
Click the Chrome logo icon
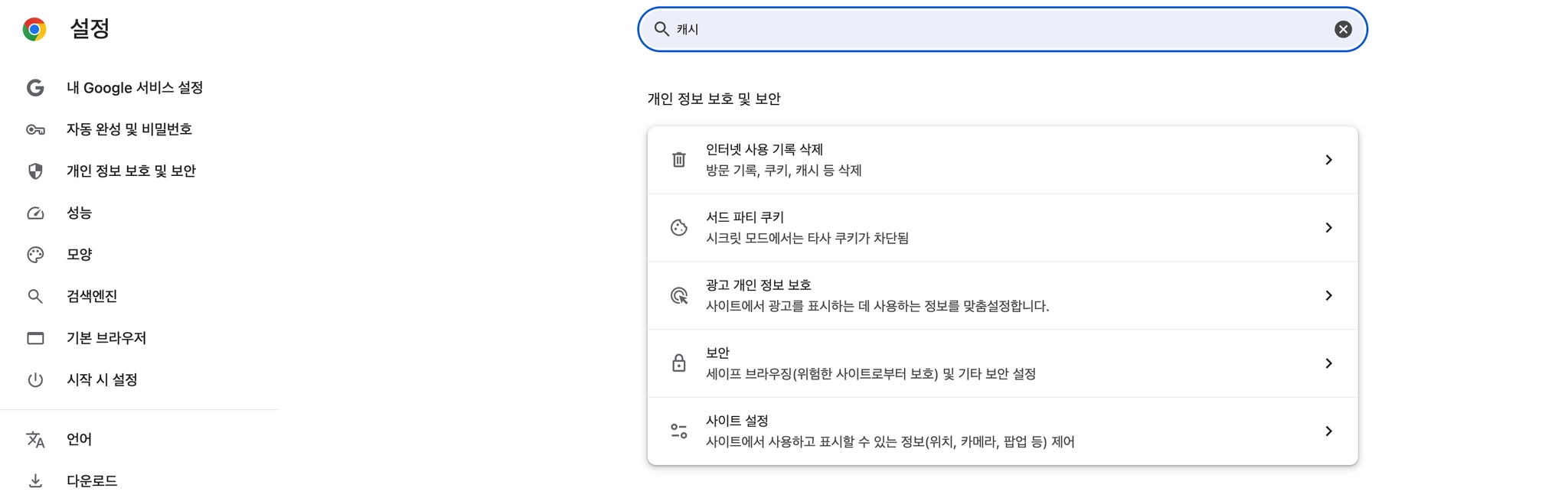point(34,29)
